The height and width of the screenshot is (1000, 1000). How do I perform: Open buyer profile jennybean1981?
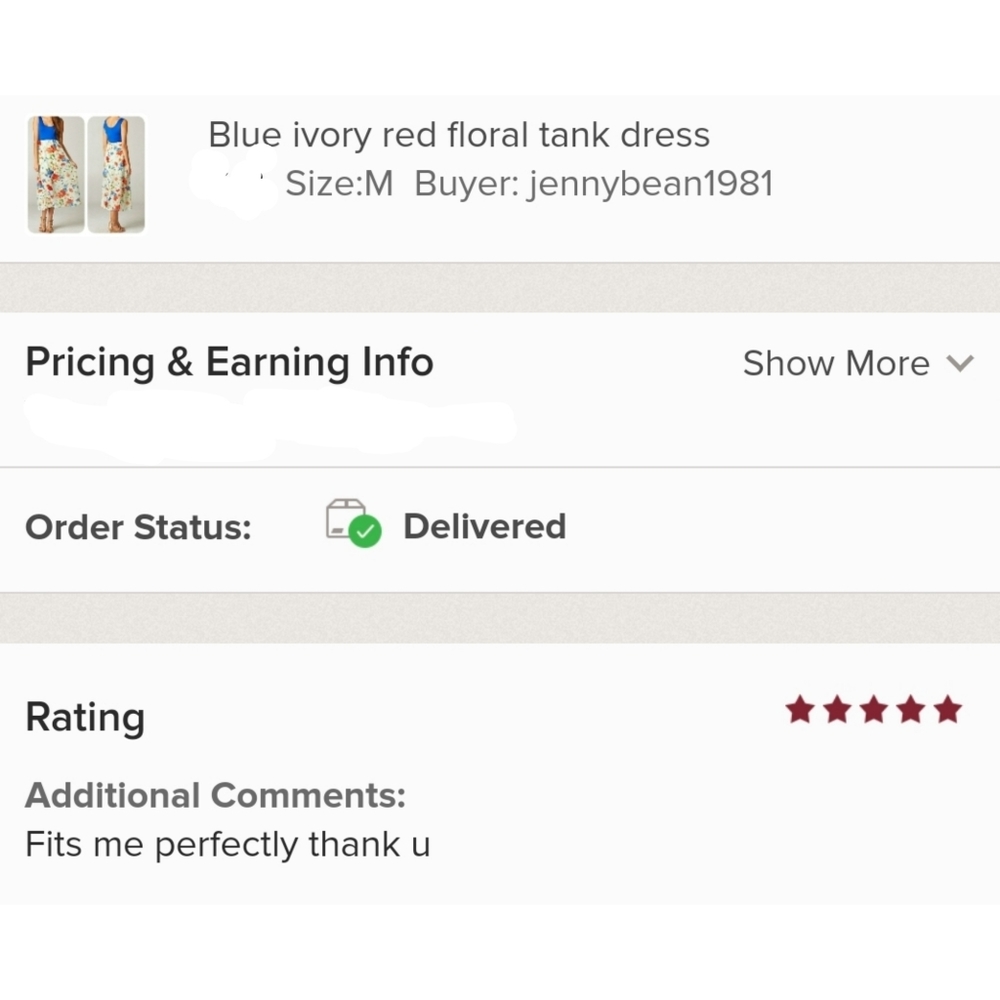pyautogui.click(x=650, y=183)
